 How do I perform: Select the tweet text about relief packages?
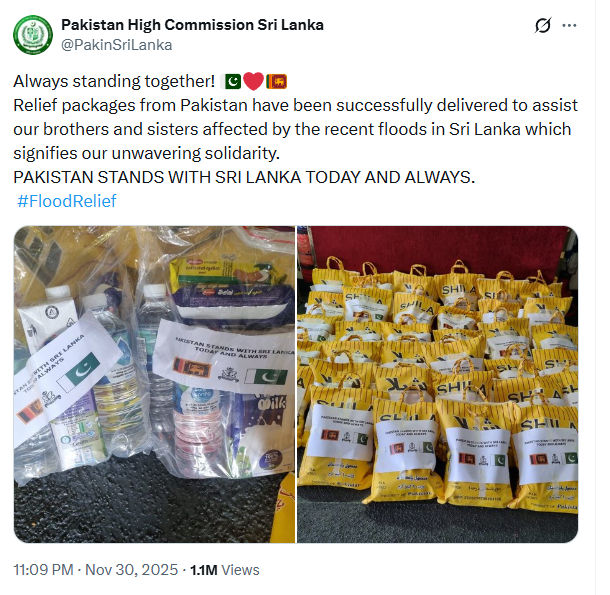(x=295, y=129)
